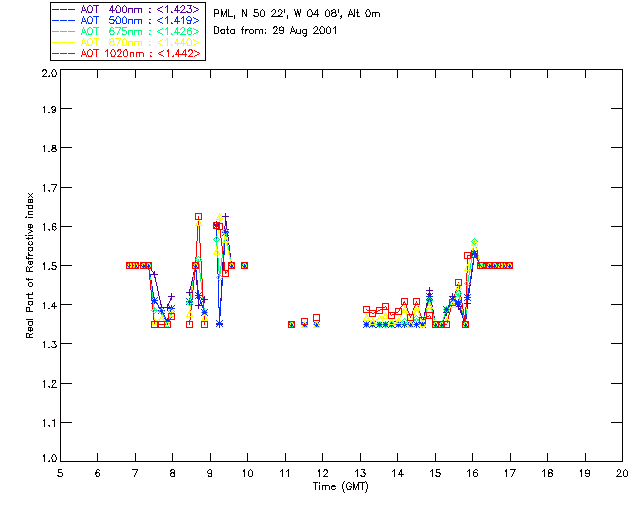Image resolution: width=640 pixels, height=512 pixels.
Task: Click the 'AOT 1020nm : <1.442>' legend entry
Action: tap(127, 53)
